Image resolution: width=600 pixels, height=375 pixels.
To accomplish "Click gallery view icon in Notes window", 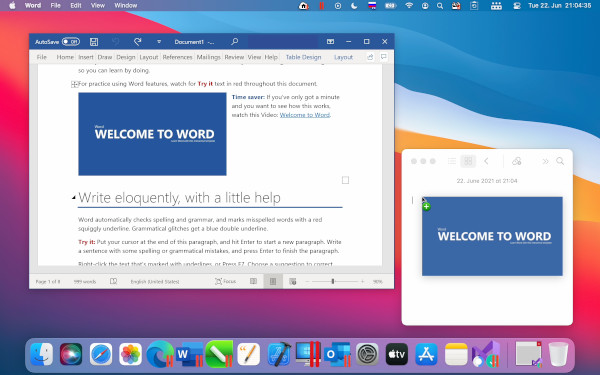I will [468, 161].
